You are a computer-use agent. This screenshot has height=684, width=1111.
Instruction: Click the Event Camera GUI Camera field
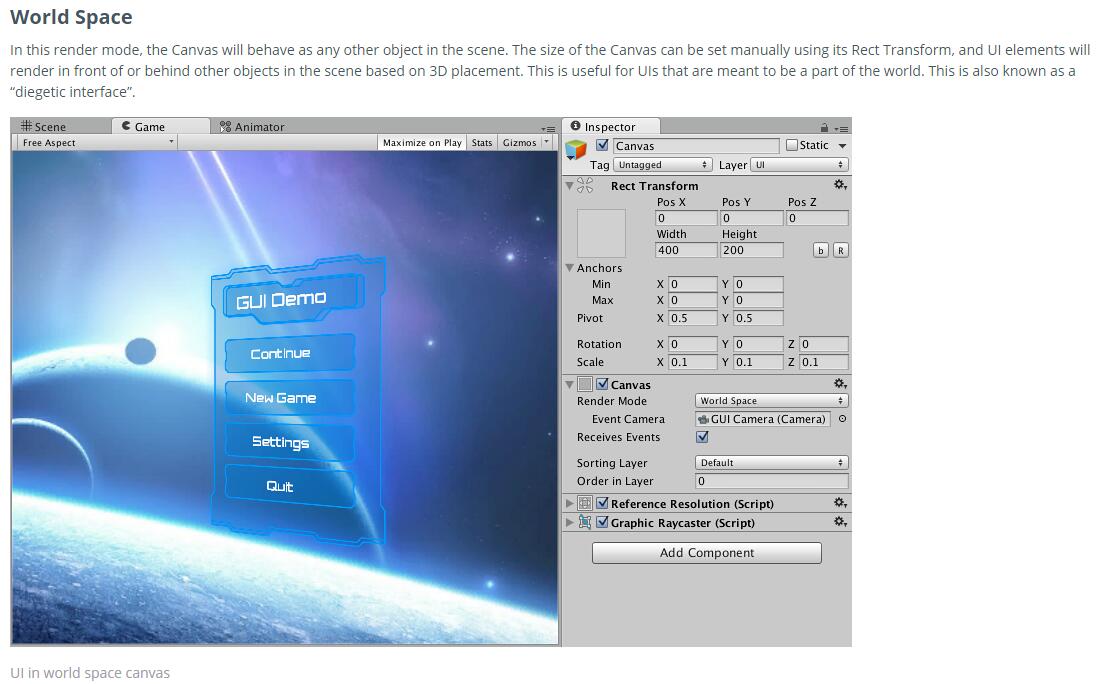[762, 419]
